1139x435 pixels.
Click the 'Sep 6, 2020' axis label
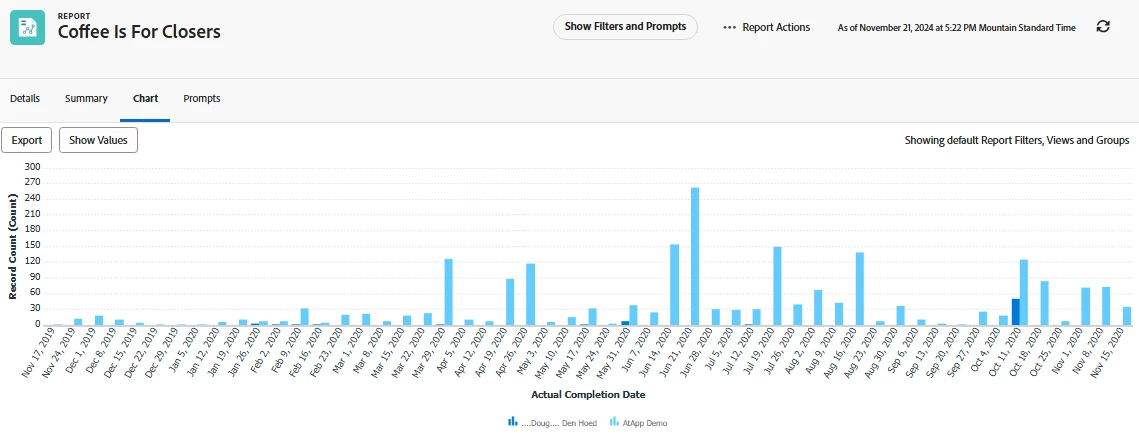pos(905,351)
